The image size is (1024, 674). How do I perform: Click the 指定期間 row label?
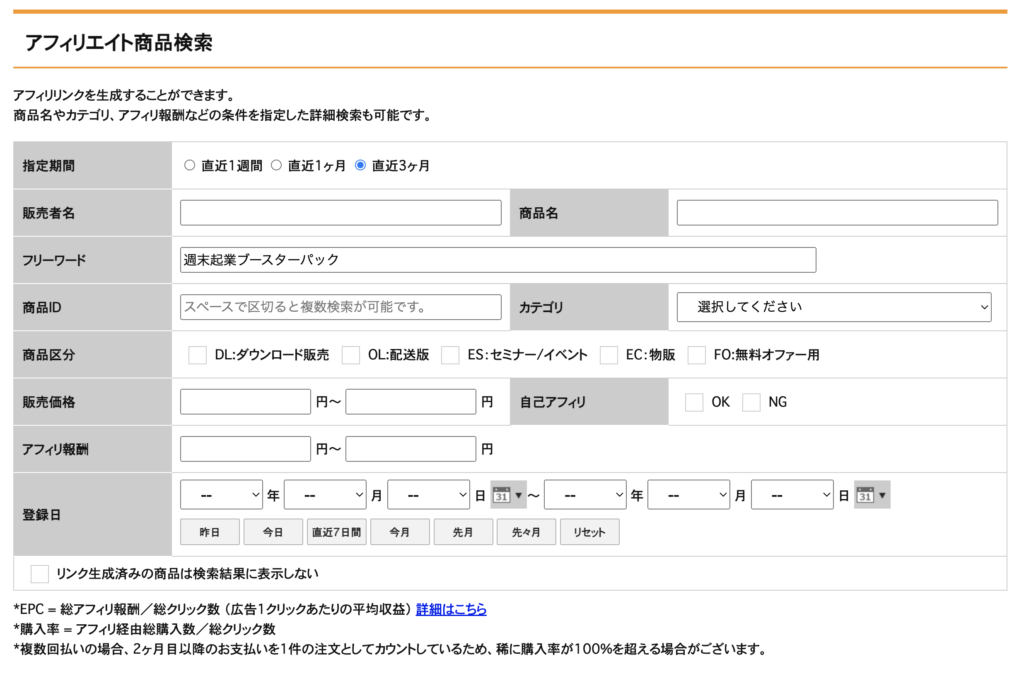click(49, 166)
